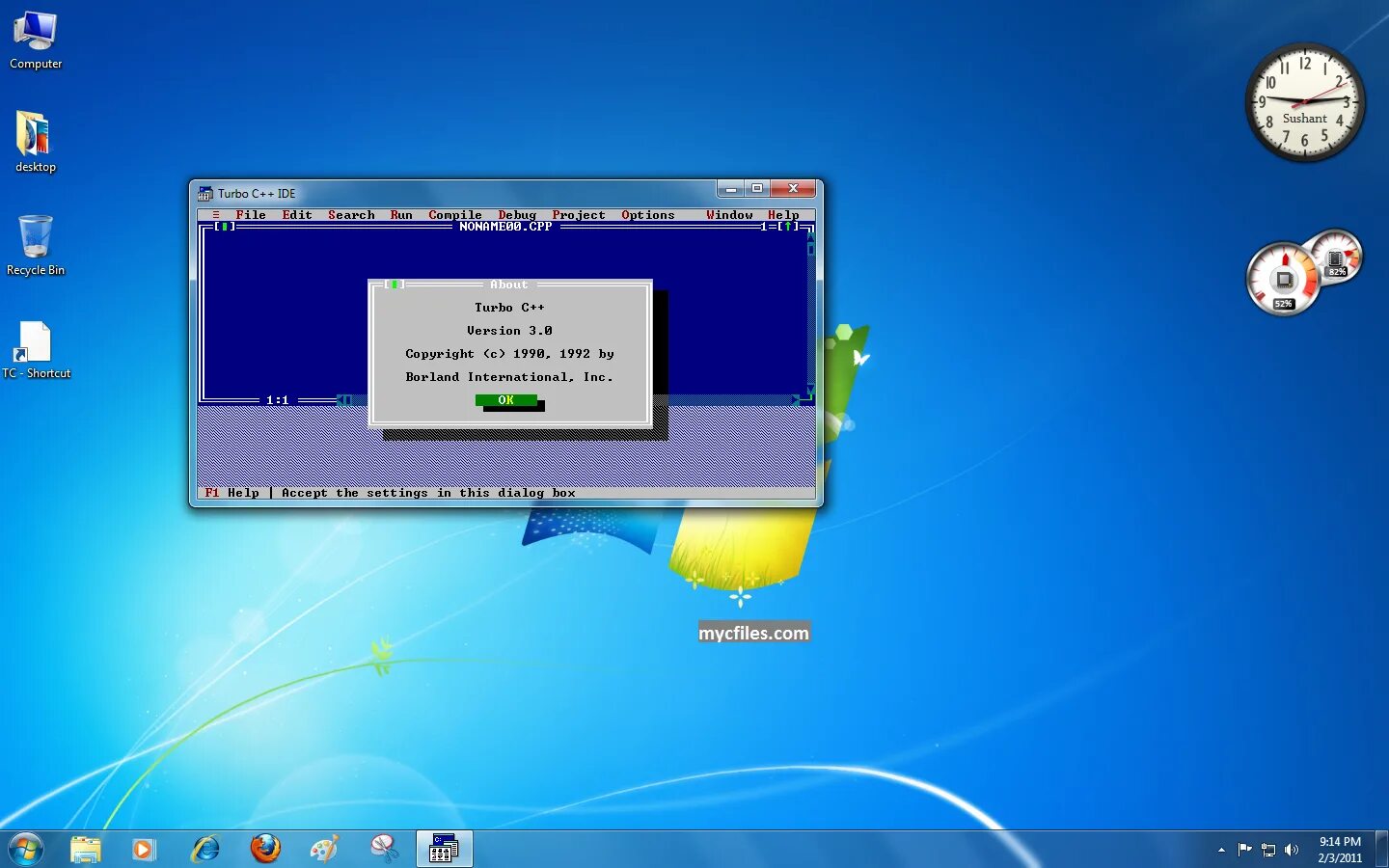This screenshot has height=868, width=1389.
Task: Select the desktop folder icon
Action: coord(36,142)
